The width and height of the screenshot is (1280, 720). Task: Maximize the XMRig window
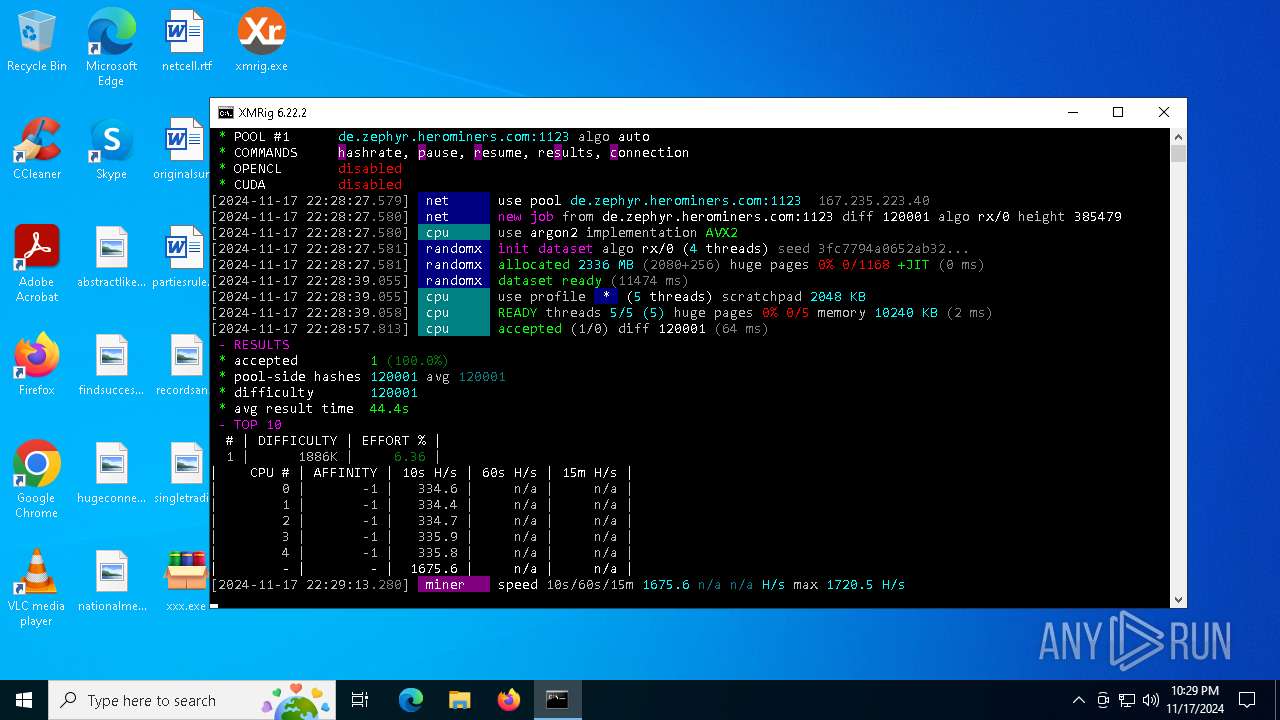[1118, 113]
